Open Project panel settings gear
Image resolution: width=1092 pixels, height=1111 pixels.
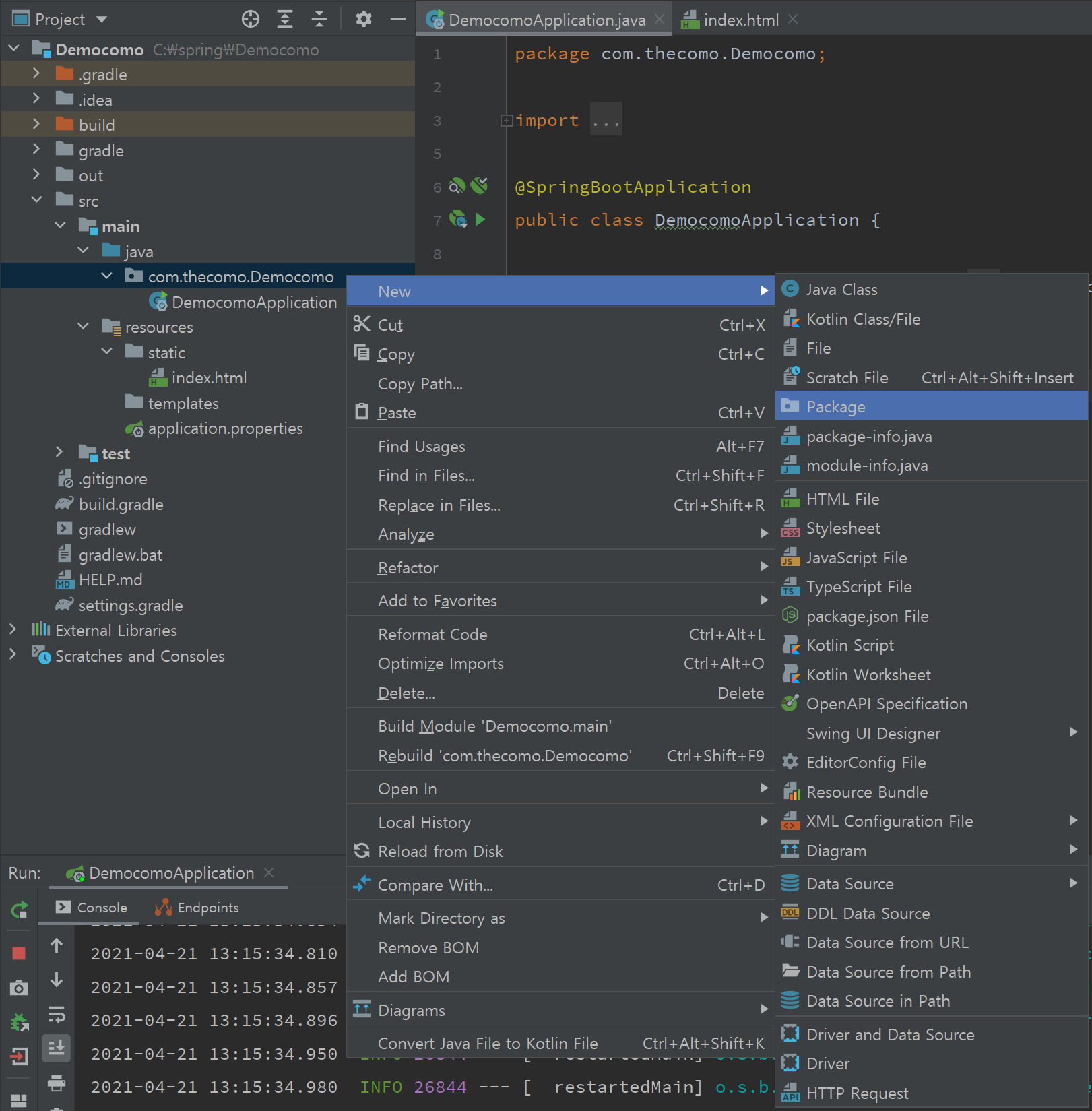(x=364, y=19)
